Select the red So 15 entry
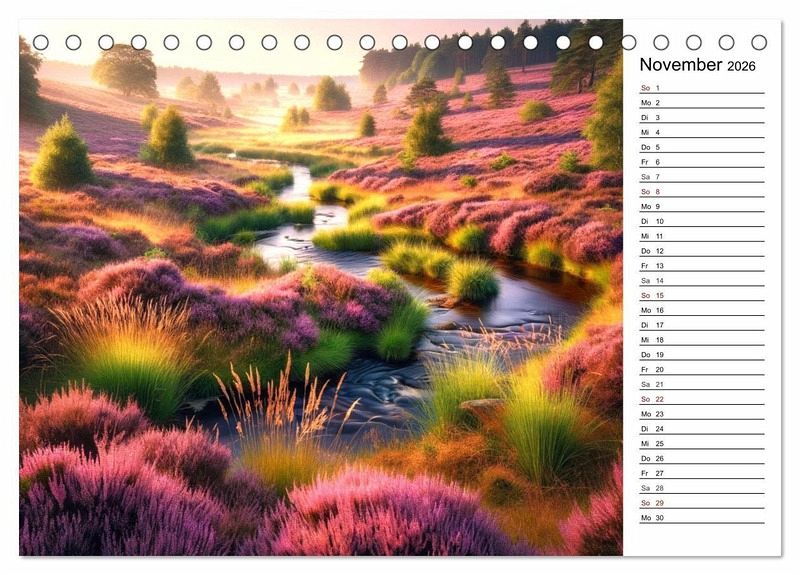 (x=701, y=295)
